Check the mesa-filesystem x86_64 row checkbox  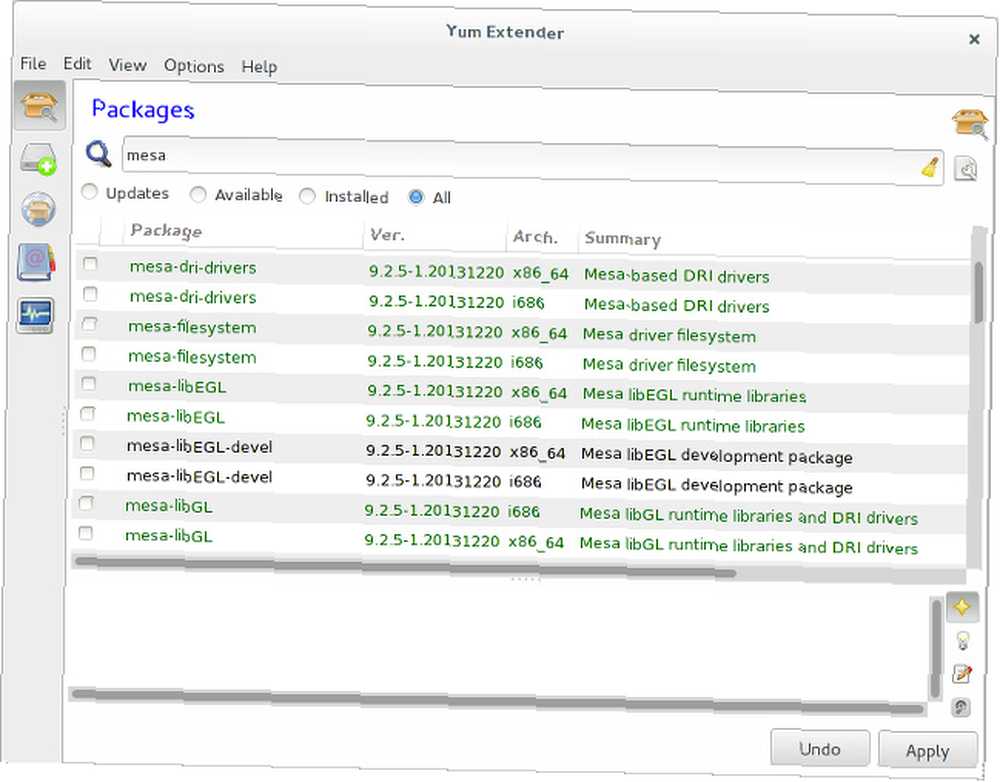pyautogui.click(x=89, y=323)
